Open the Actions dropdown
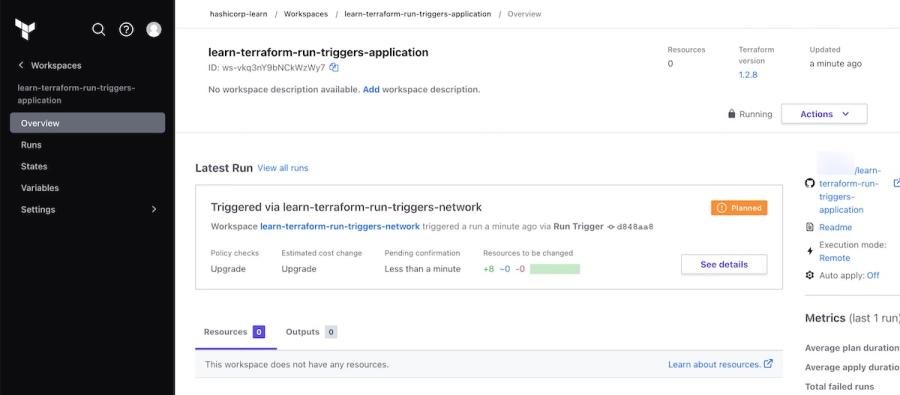Image resolution: width=900 pixels, height=395 pixels. [x=824, y=114]
